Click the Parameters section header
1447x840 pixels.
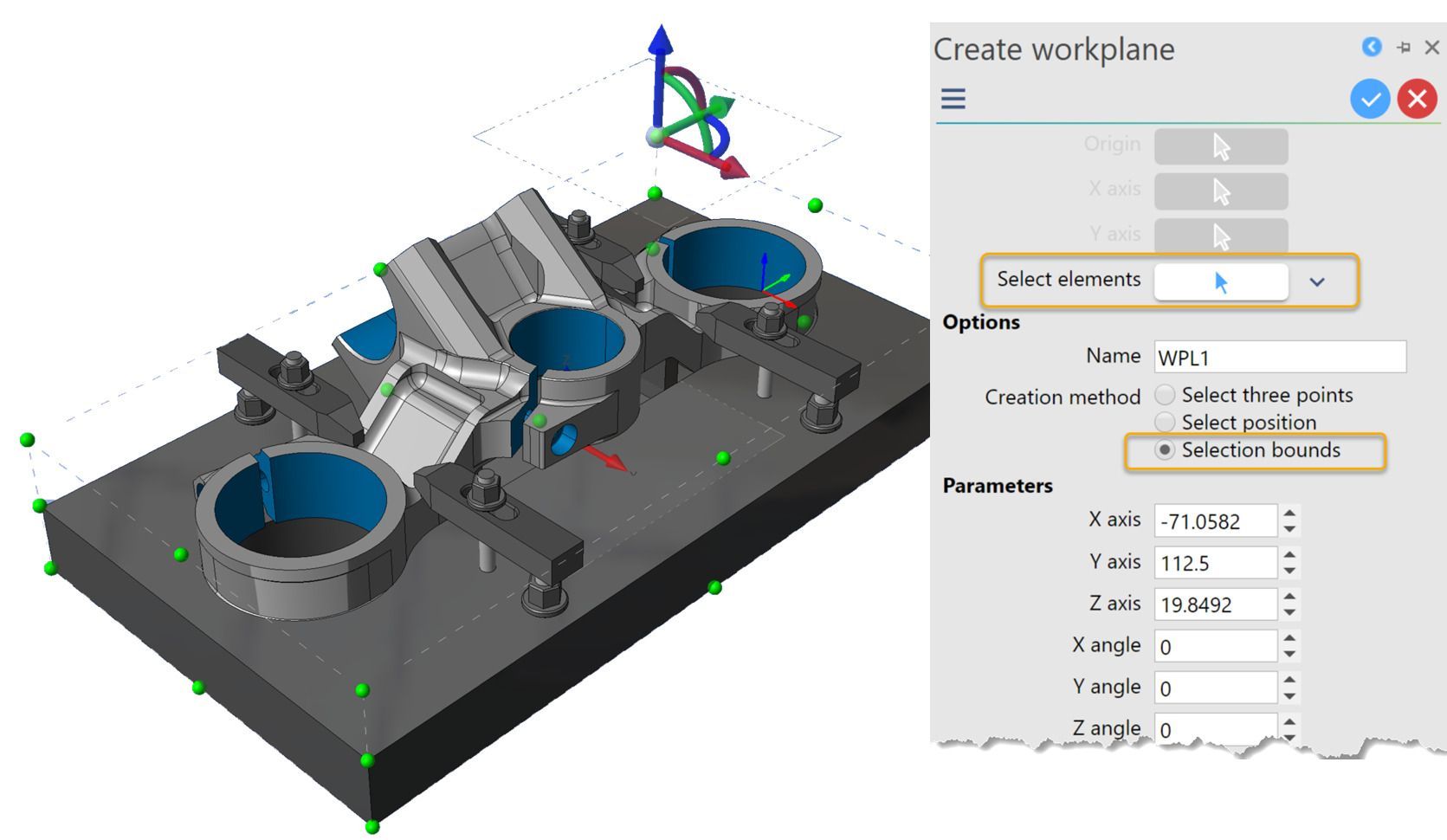tap(998, 486)
